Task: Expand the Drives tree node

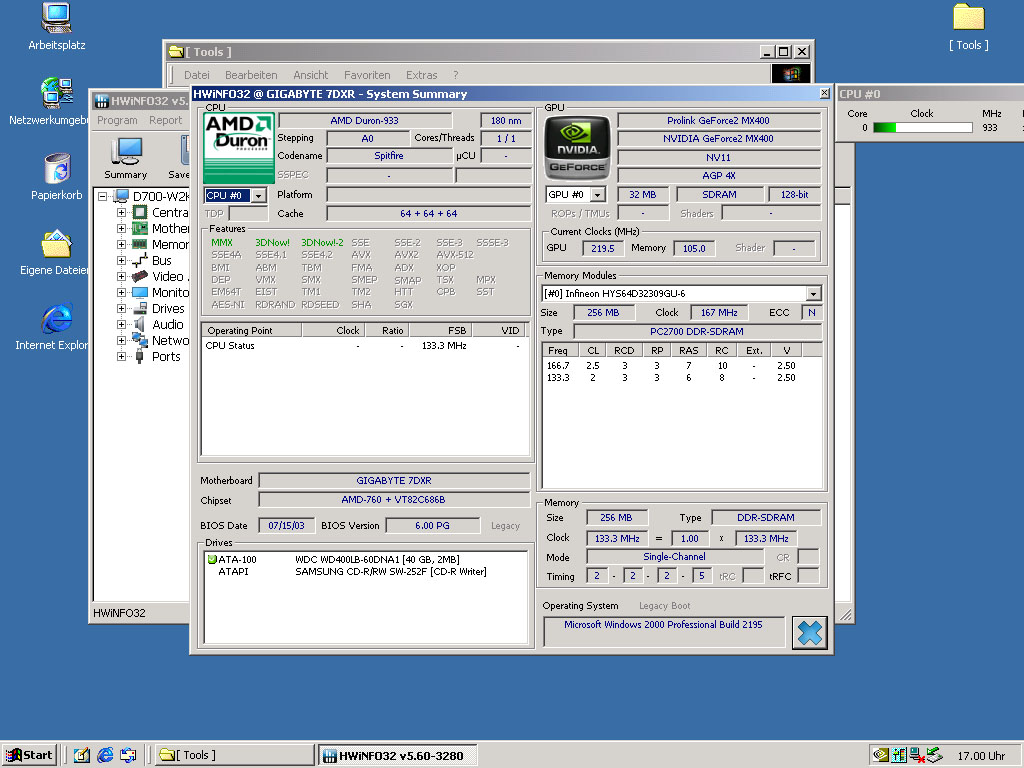Action: tap(122, 309)
